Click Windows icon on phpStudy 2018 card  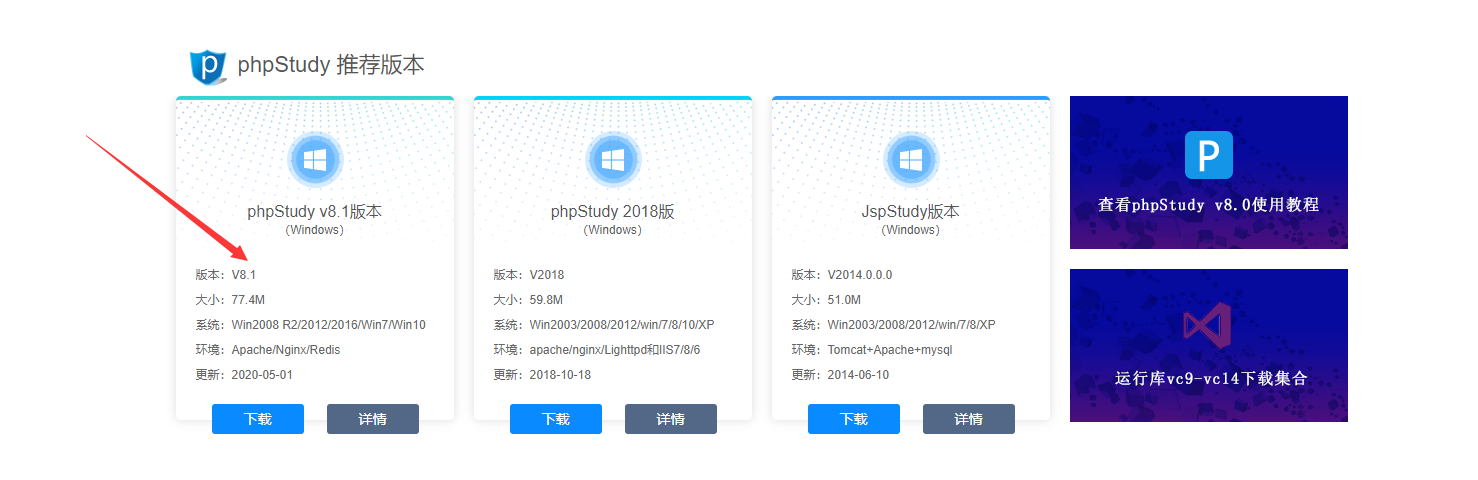(613, 160)
